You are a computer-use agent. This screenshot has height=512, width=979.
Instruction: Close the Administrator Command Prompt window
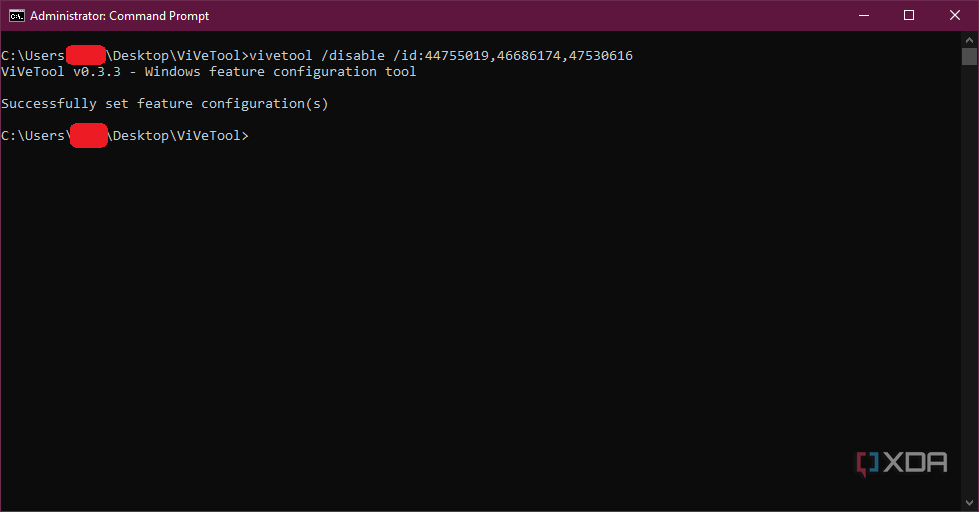[954, 16]
